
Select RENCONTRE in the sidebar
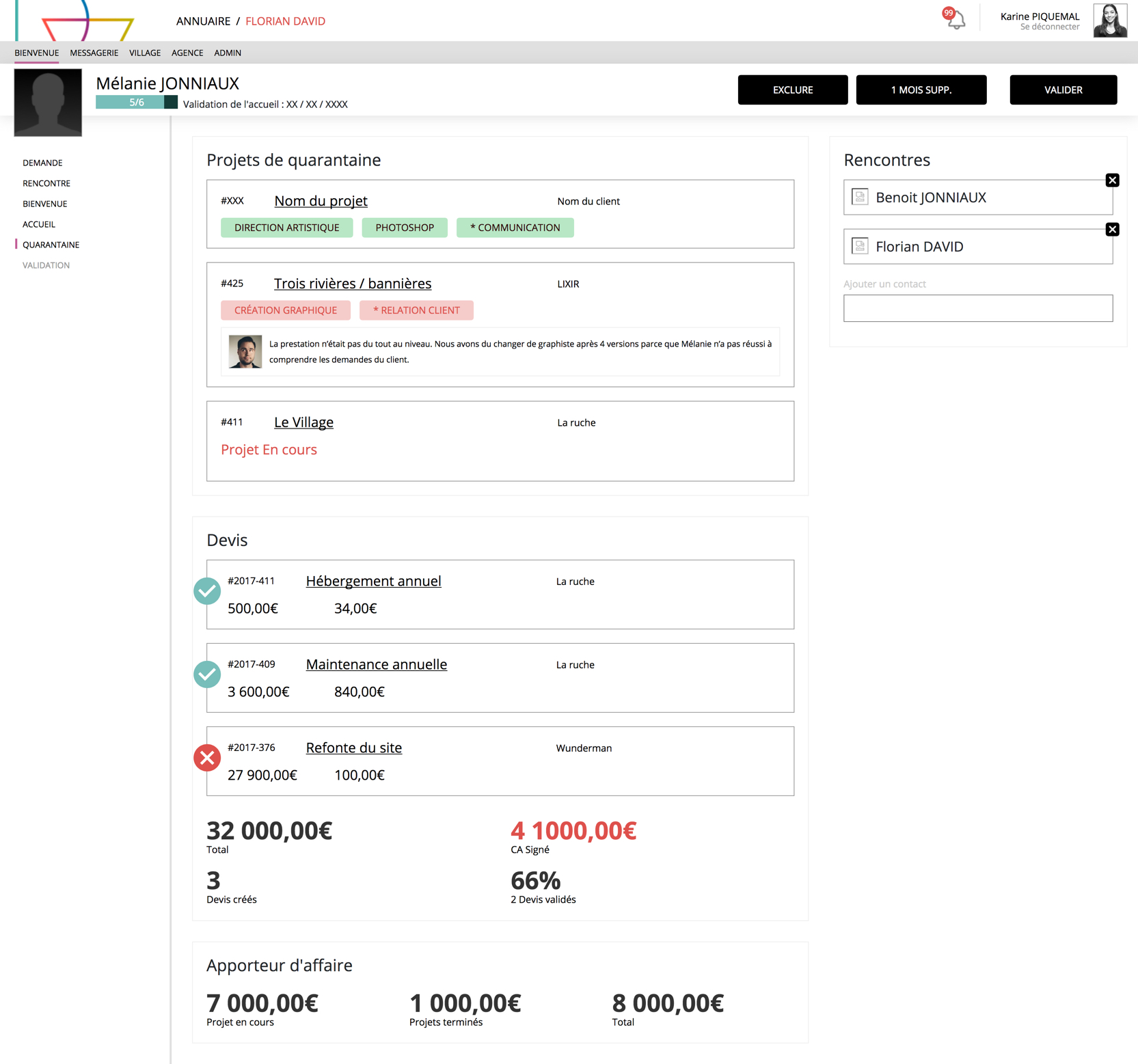click(46, 183)
